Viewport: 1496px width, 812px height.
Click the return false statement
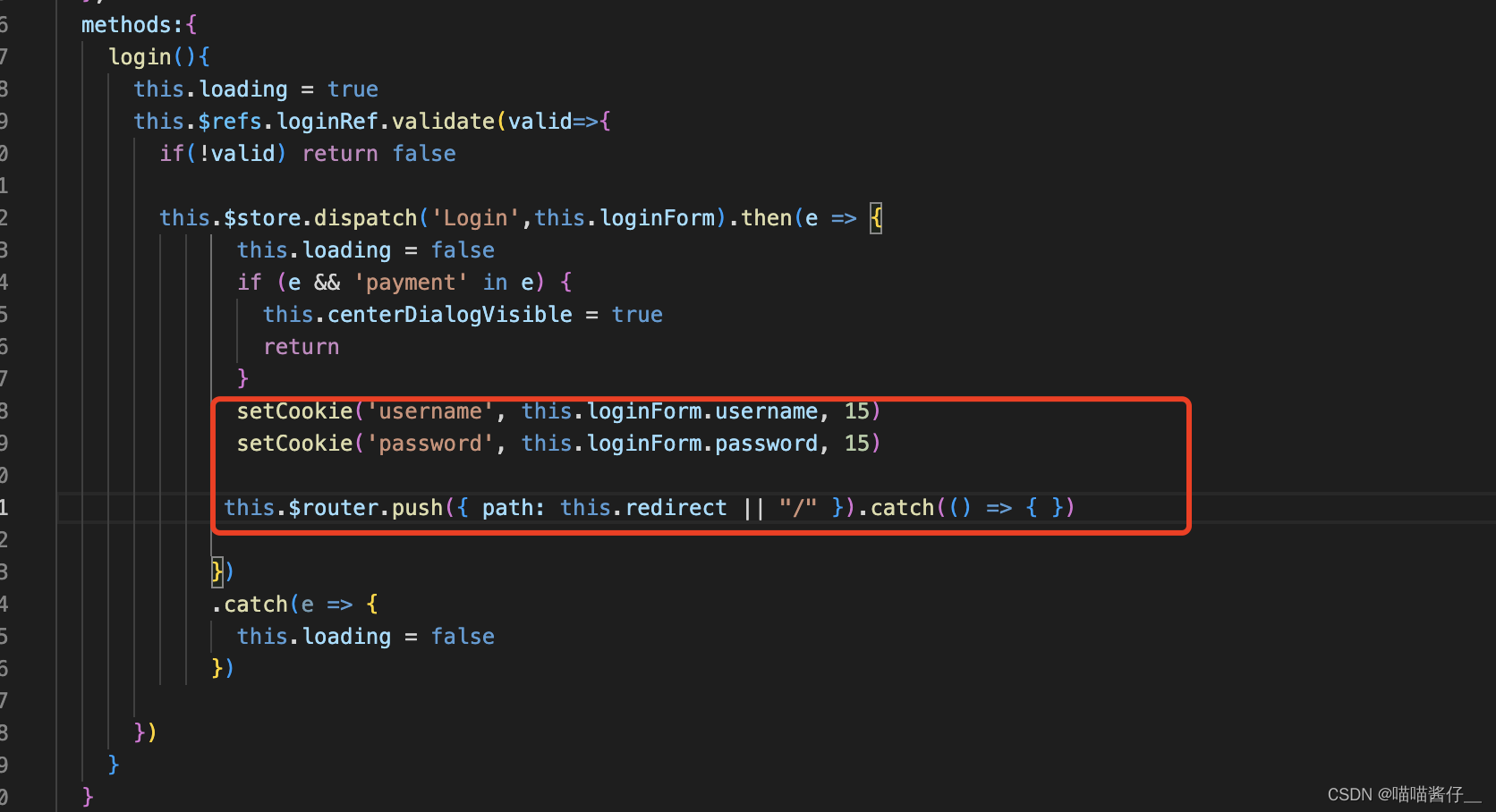coord(379,153)
